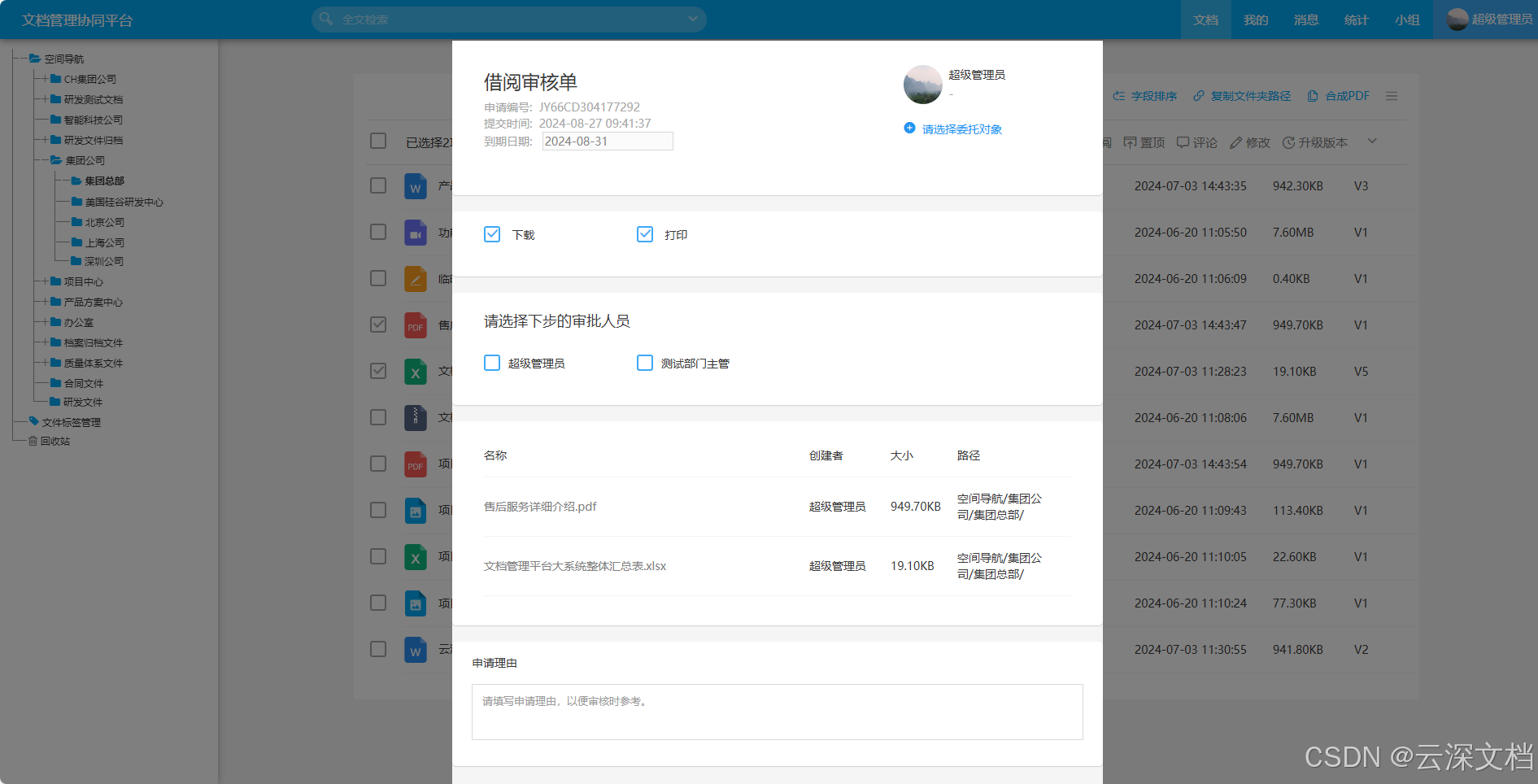The image size is (1538, 784).
Task: Check 超级管理员 as next approver
Action: [x=492, y=363]
